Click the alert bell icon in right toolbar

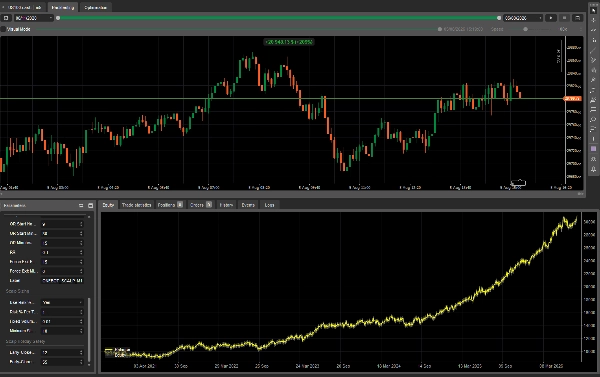coord(593,169)
